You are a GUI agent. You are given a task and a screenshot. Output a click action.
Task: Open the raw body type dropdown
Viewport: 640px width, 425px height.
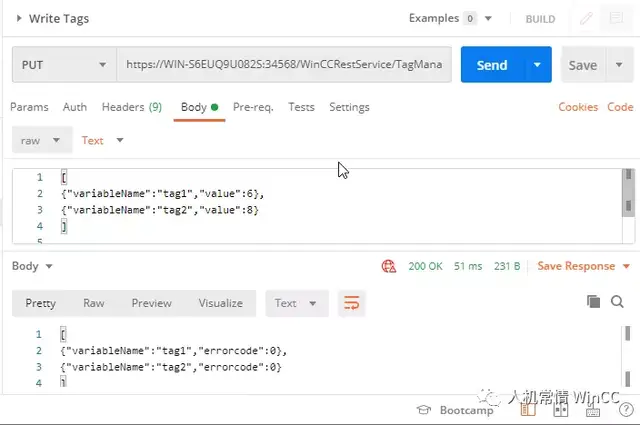(41, 141)
